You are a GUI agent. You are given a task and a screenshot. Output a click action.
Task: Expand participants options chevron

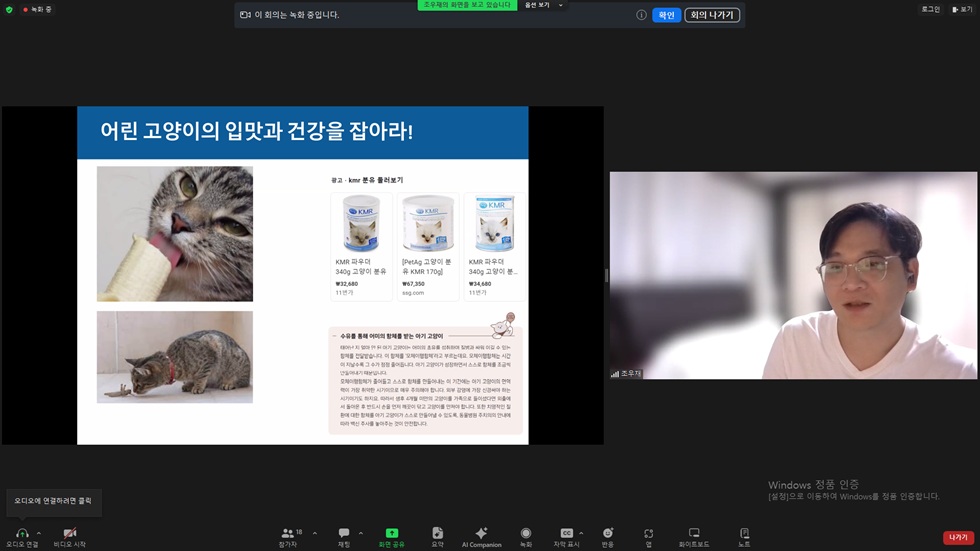pos(314,533)
